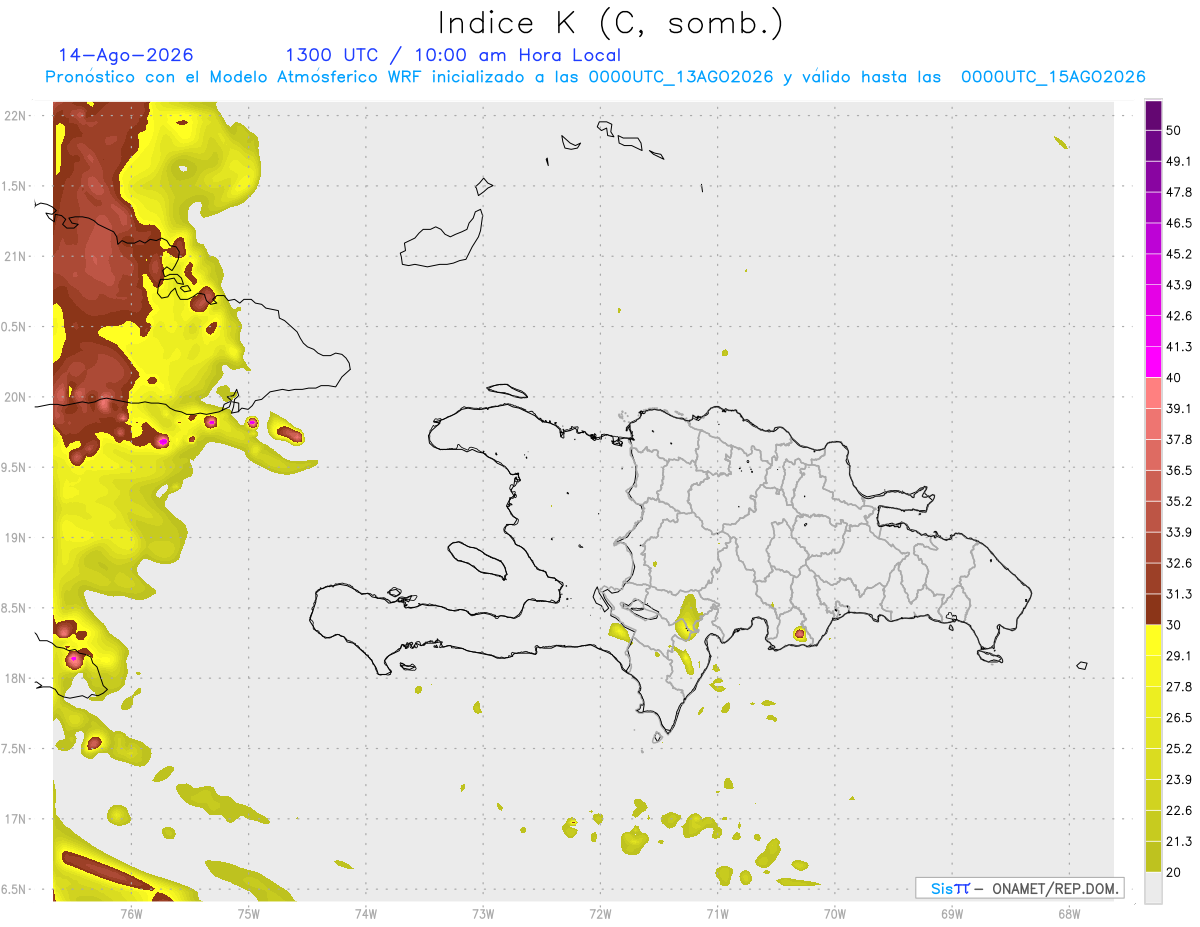Click the legend value "20"

coord(1174,872)
